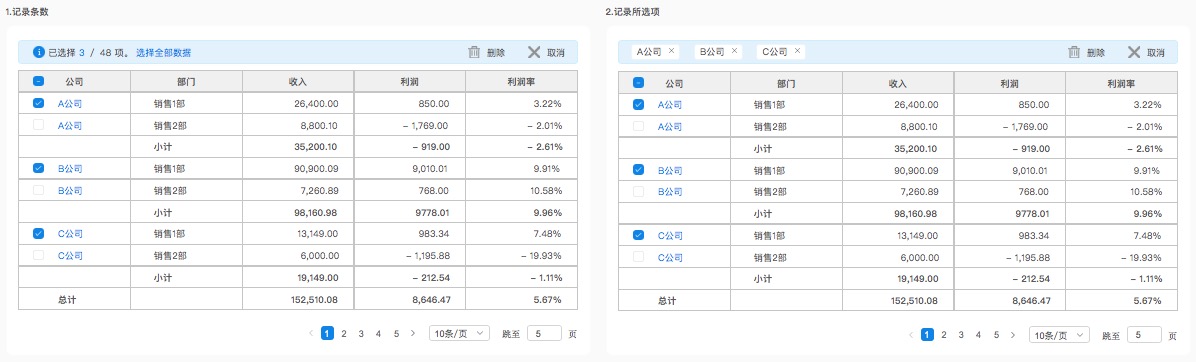
Task: Go to next page in 记录所选项 pagination
Action: (1013, 334)
